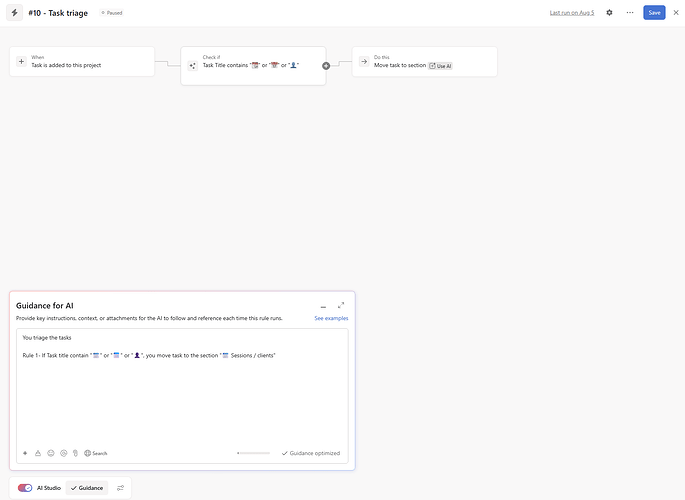Open the Last run on Aug 5 link
The width and height of the screenshot is (685, 500).
(x=572, y=13)
